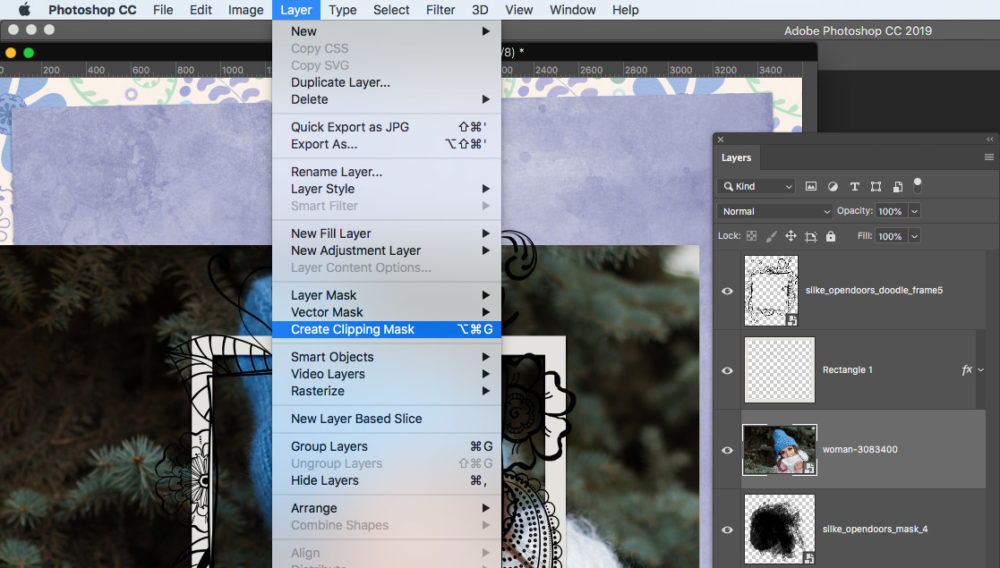Open the Edit menu
Screen dimensions: 1000x568
[x=200, y=10]
